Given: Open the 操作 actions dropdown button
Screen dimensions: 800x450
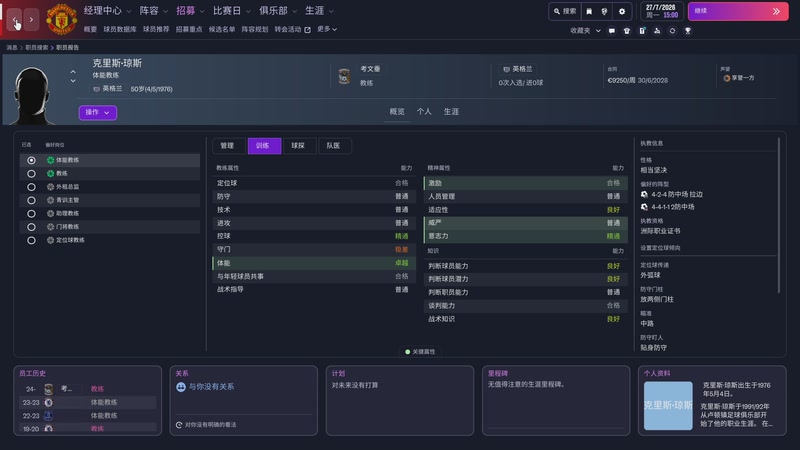Looking at the screenshot, I should tap(97, 112).
